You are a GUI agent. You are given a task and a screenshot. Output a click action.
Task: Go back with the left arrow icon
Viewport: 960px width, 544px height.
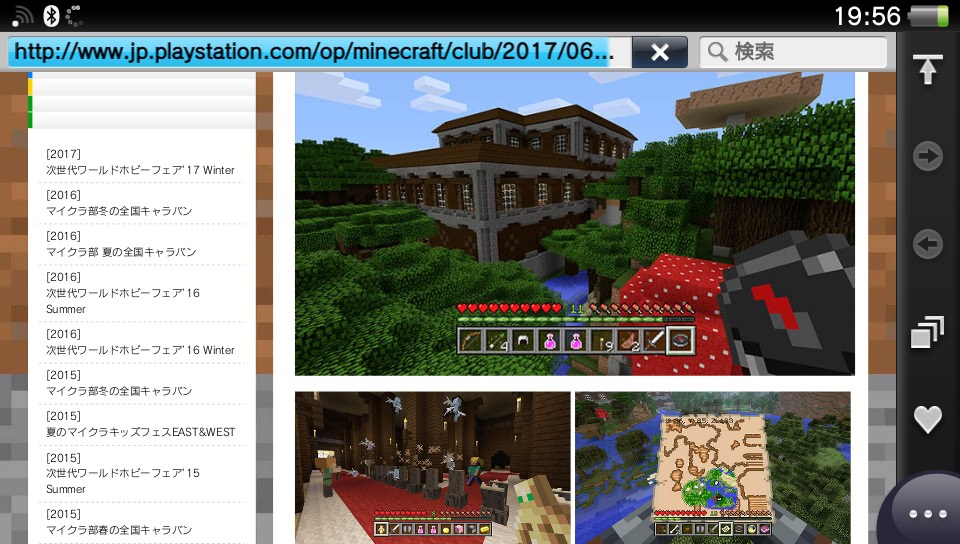(928, 244)
